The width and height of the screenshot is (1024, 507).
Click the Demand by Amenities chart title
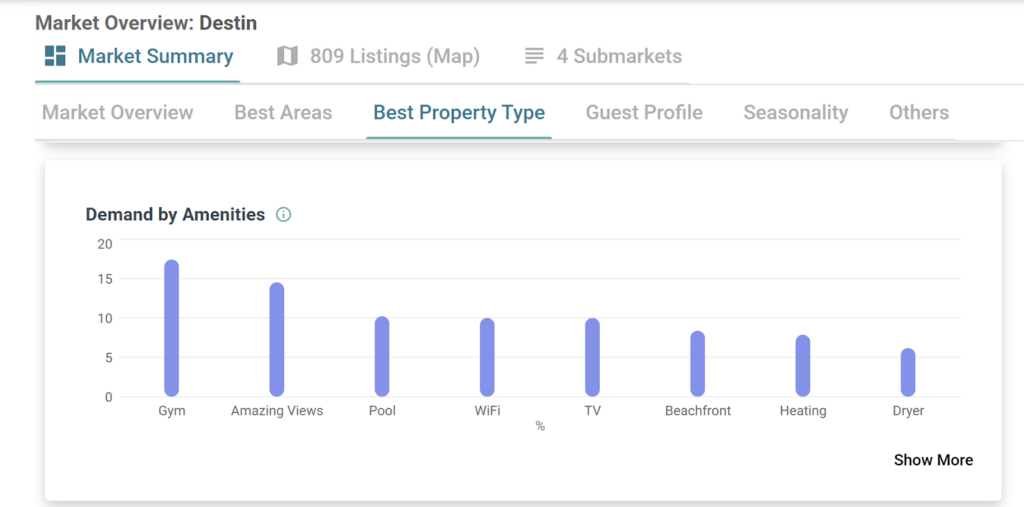point(175,214)
